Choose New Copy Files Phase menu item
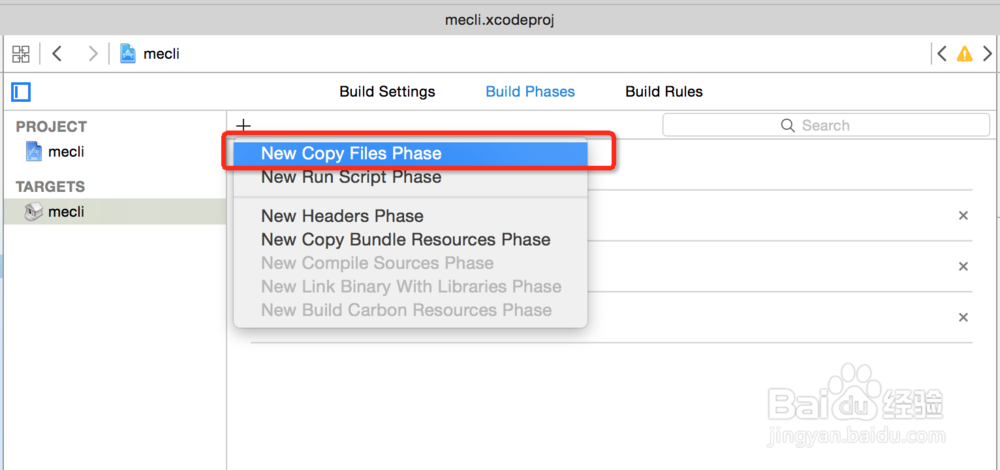This screenshot has height=470, width=1000. pyautogui.click(x=351, y=153)
